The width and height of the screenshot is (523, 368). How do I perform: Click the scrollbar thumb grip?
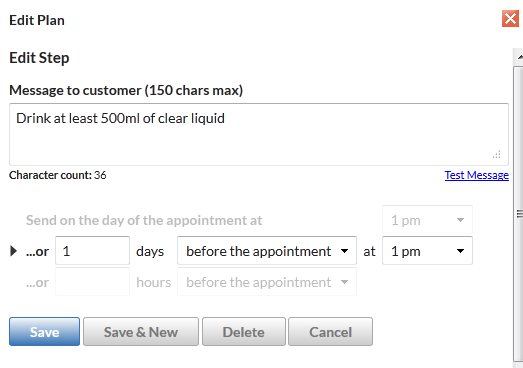click(x=519, y=214)
